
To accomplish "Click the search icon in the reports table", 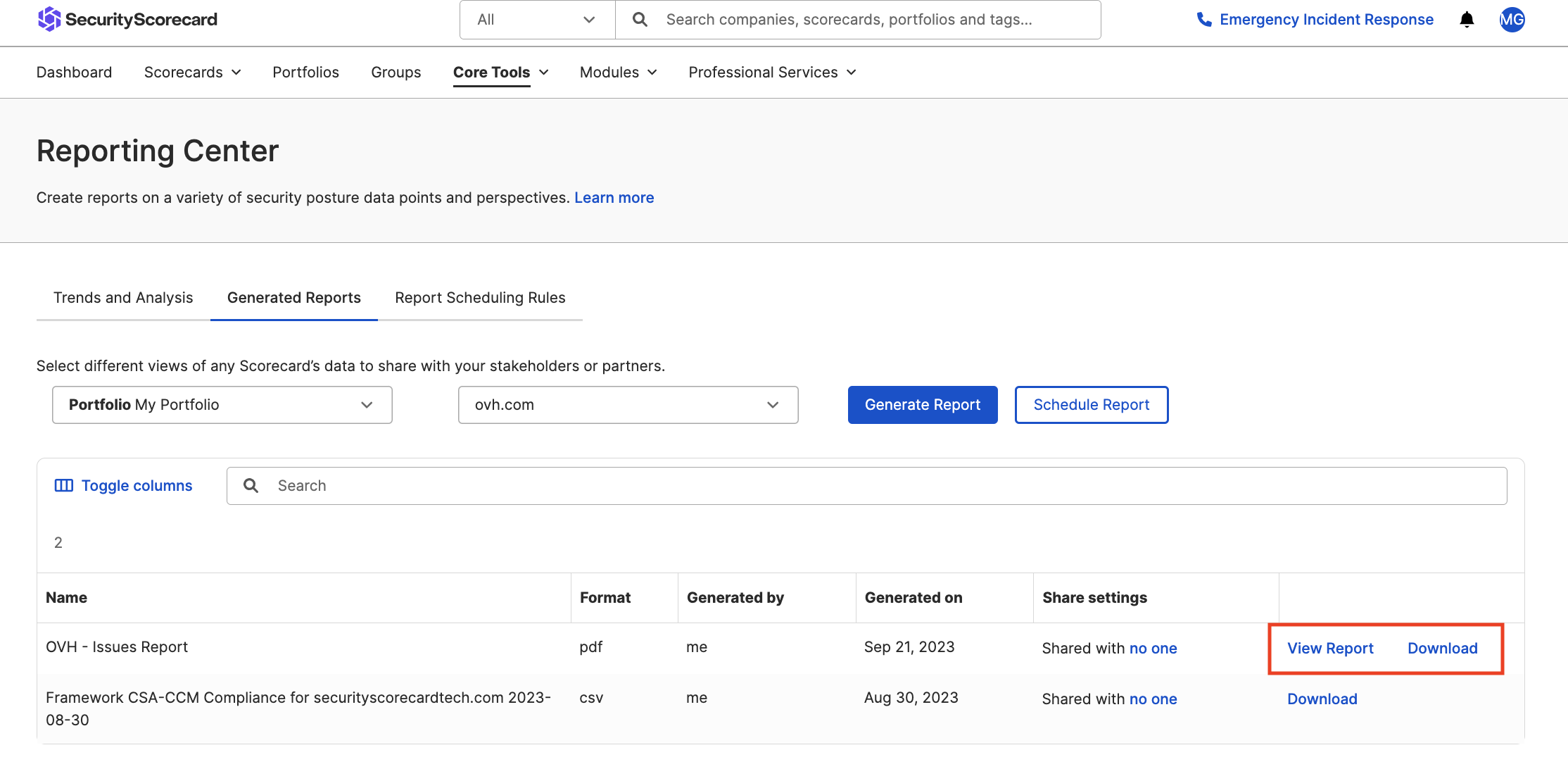I will [251, 485].
